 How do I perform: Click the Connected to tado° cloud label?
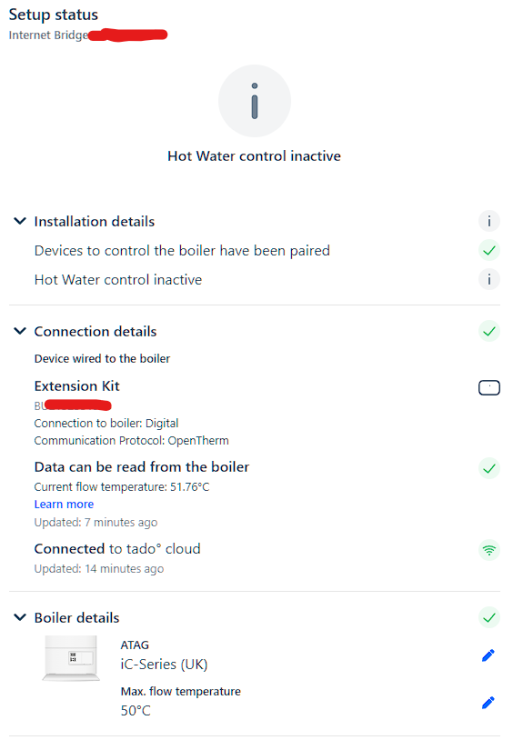point(117,549)
